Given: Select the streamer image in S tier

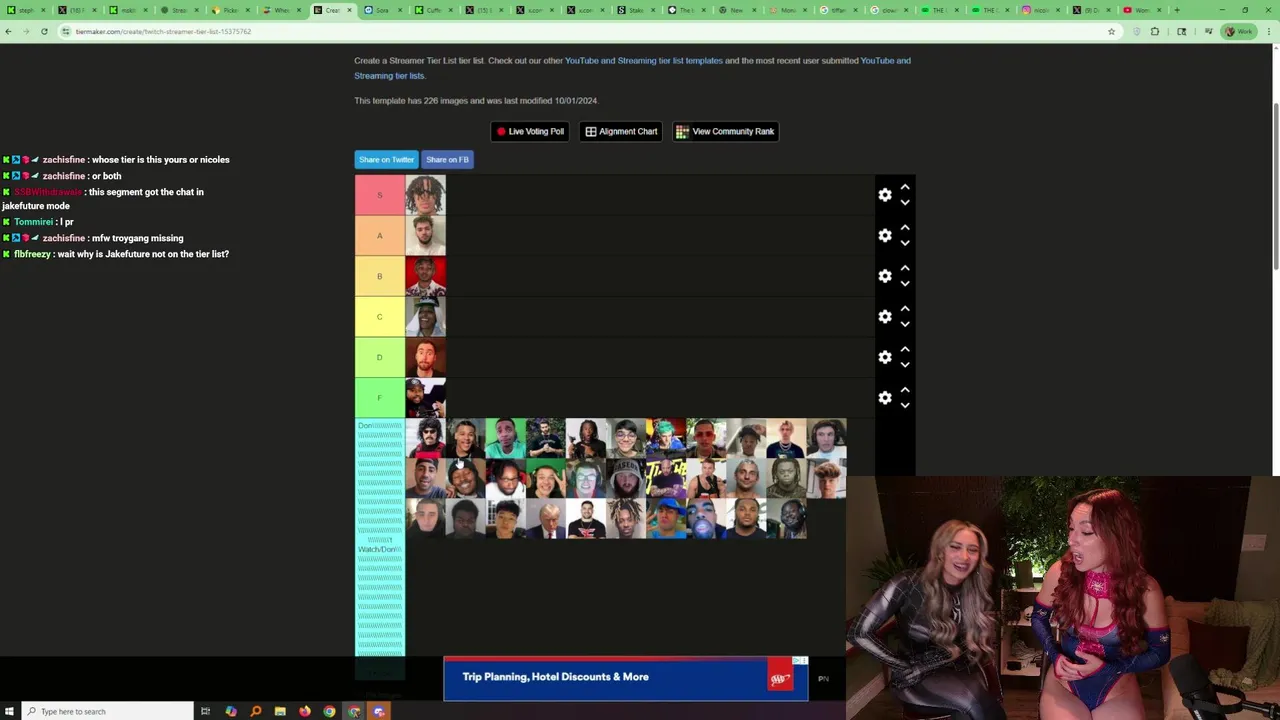Looking at the screenshot, I should coord(425,195).
